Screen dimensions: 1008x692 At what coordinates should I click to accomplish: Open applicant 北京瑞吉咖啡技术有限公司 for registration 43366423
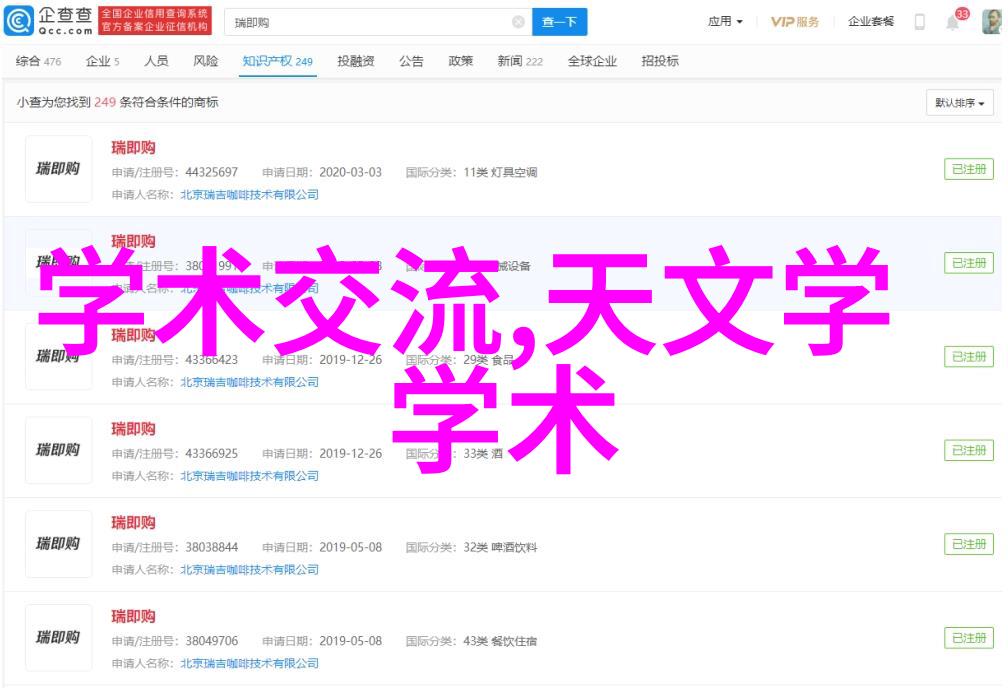pyautogui.click(x=249, y=382)
